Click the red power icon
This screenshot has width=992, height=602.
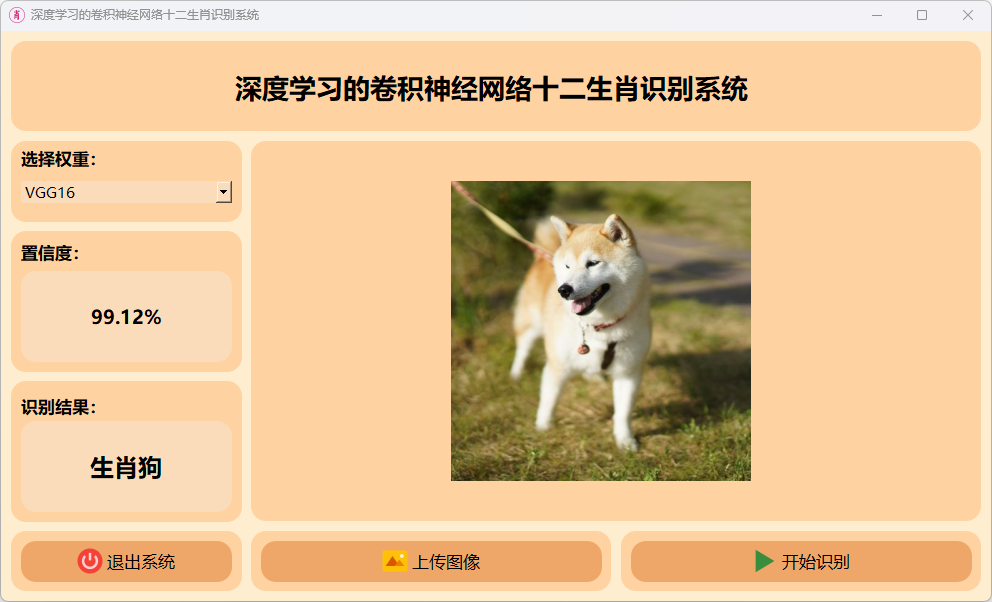click(90, 561)
